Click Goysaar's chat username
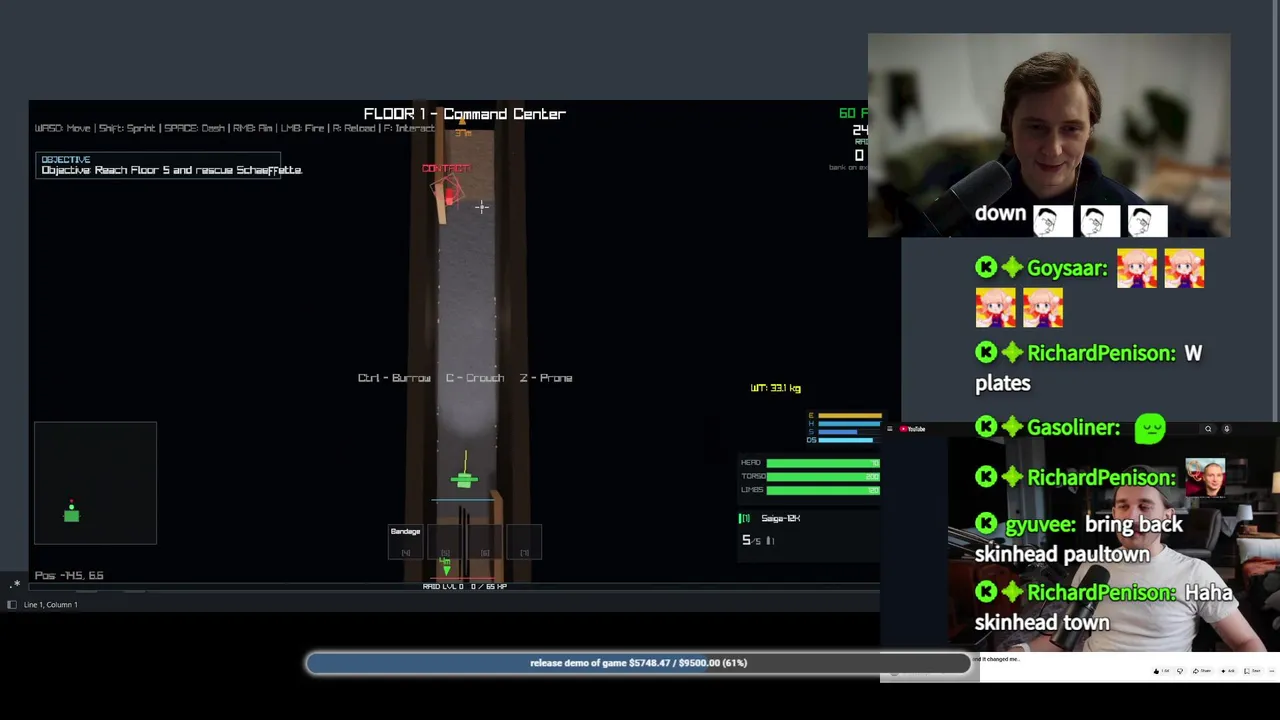The image size is (1280, 720). (x=1067, y=268)
